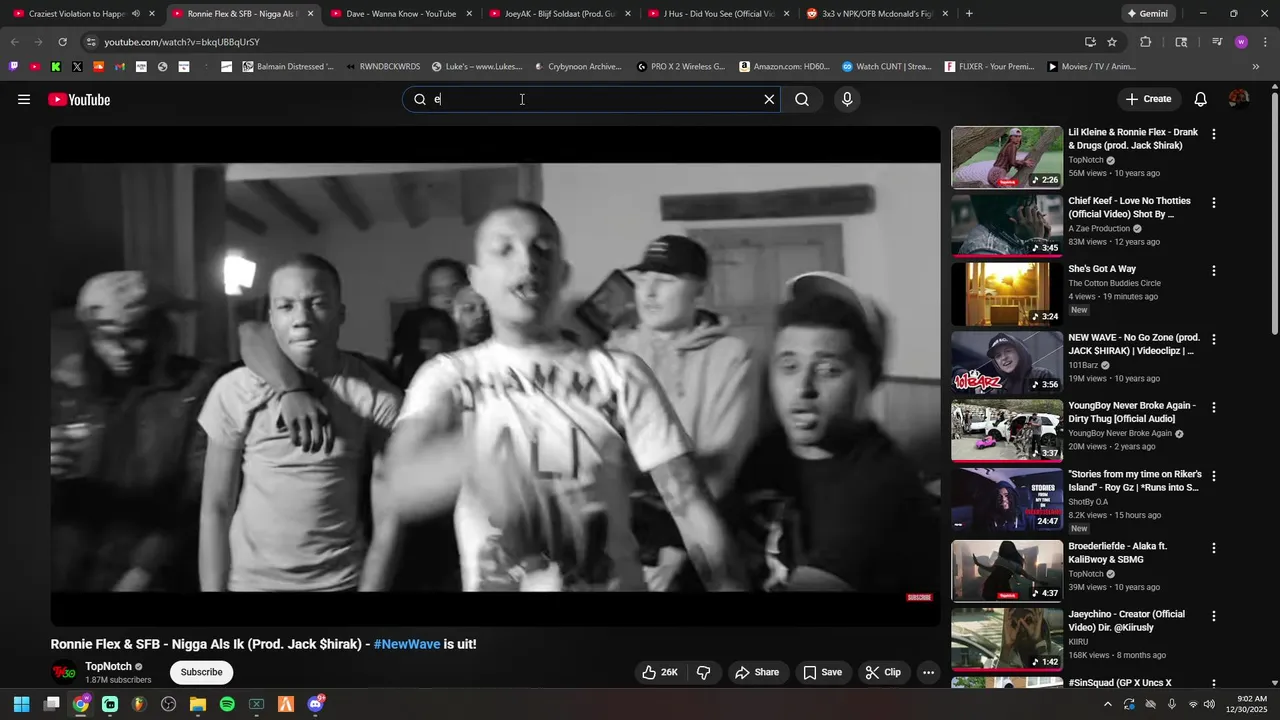The image size is (1280, 720).
Task: Reload the current page
Action: coord(62,42)
